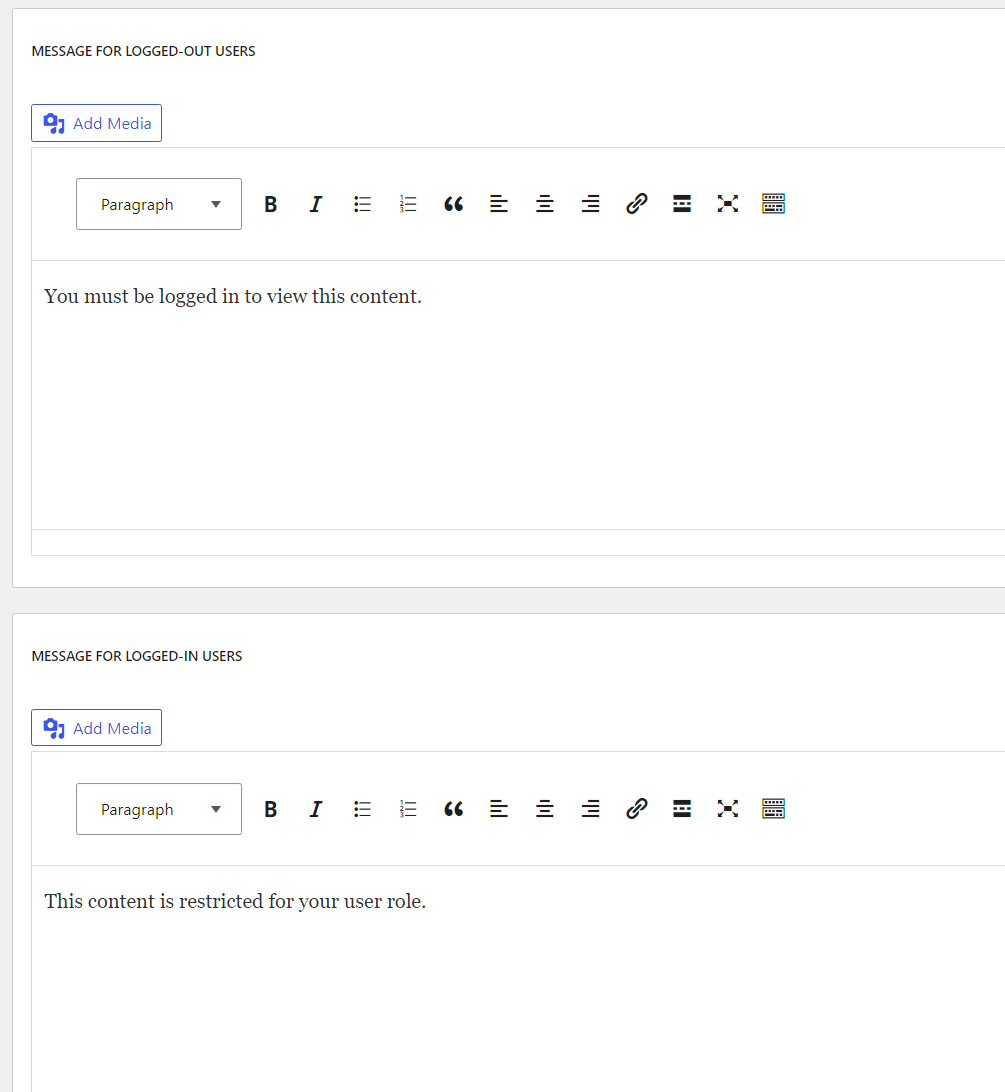Toggle toolbar kitchen sink in logged-in editor
1005x1092 pixels.
(773, 809)
